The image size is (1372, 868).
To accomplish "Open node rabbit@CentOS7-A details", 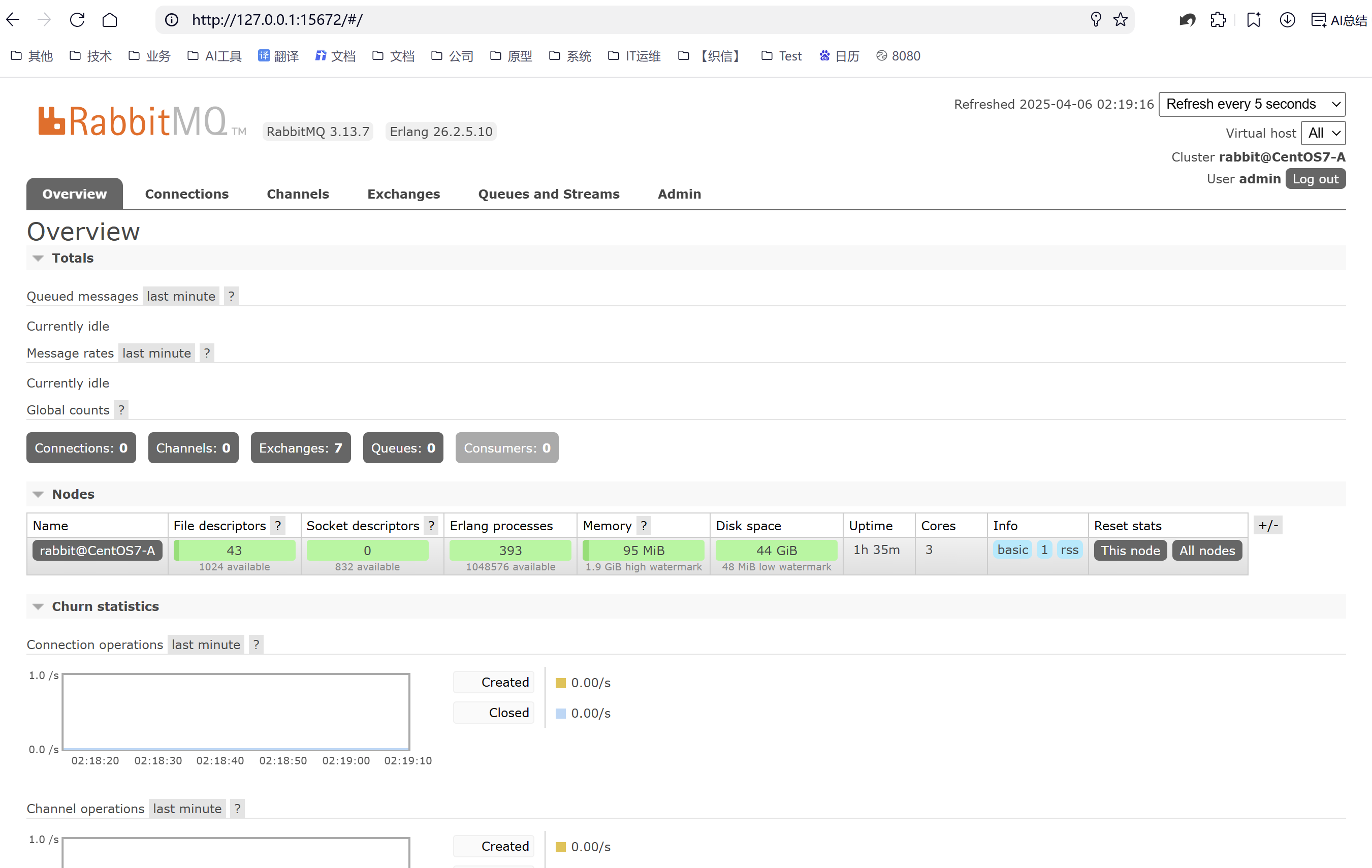I will [98, 550].
